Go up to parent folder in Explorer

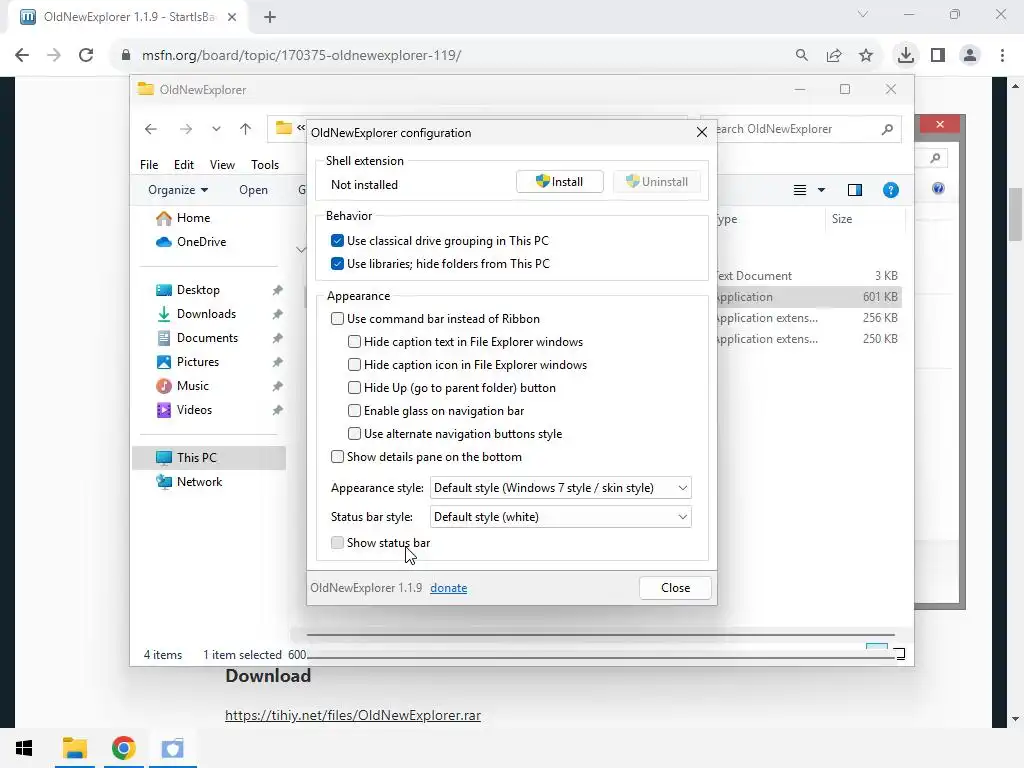246,129
